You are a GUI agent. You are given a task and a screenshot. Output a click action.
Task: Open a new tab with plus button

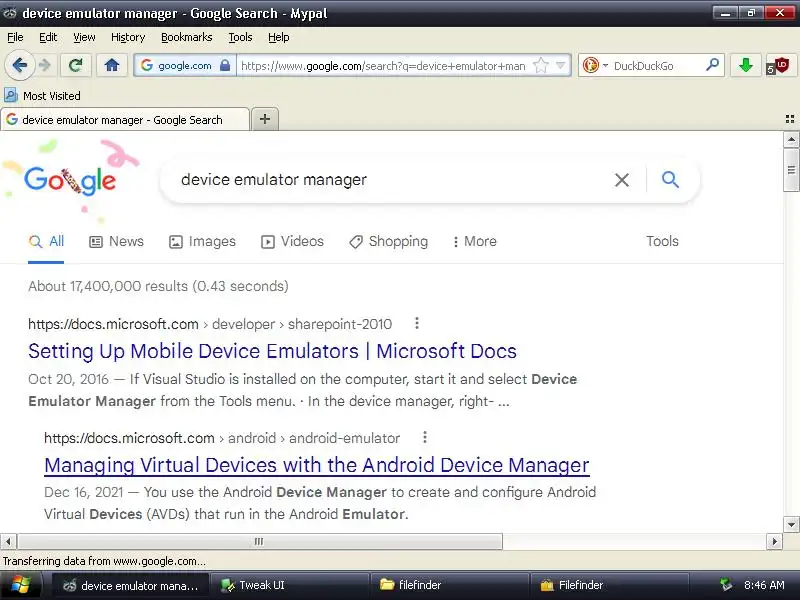tap(265, 119)
